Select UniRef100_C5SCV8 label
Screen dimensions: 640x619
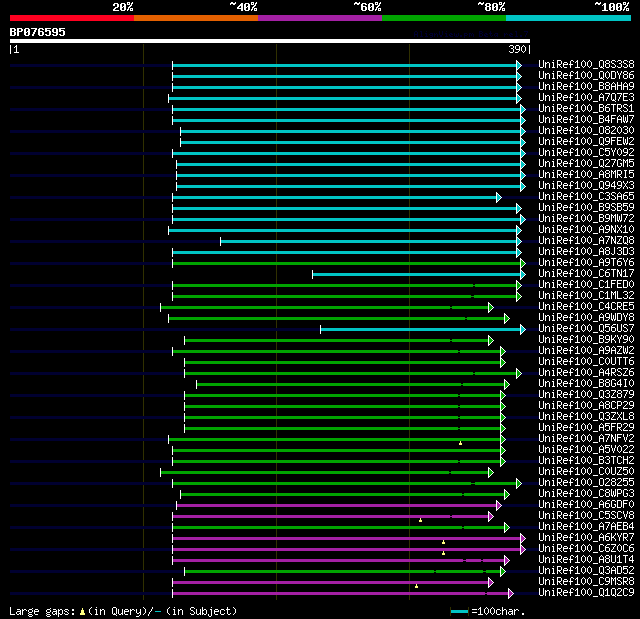[586, 516]
